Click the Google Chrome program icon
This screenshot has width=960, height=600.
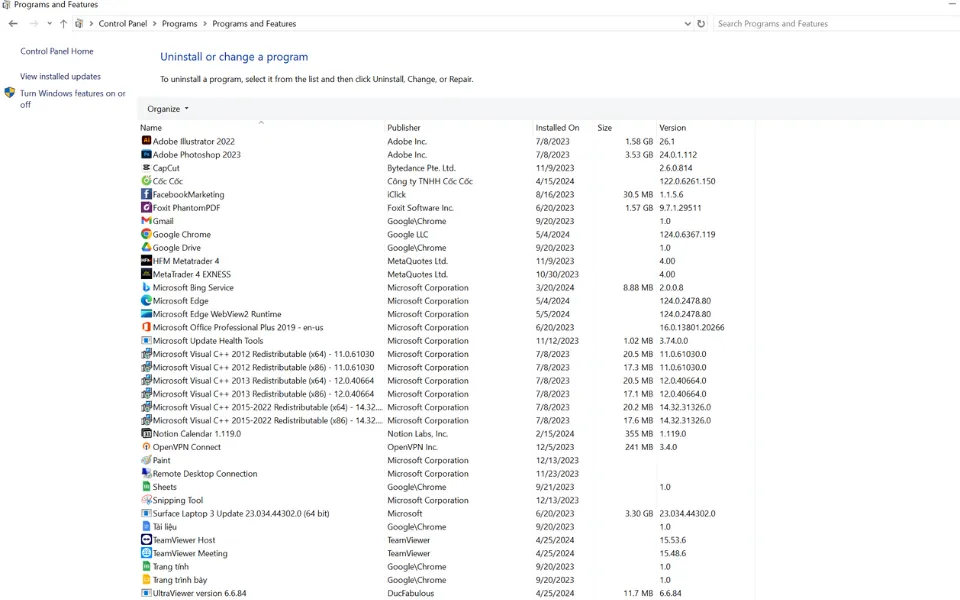146,234
